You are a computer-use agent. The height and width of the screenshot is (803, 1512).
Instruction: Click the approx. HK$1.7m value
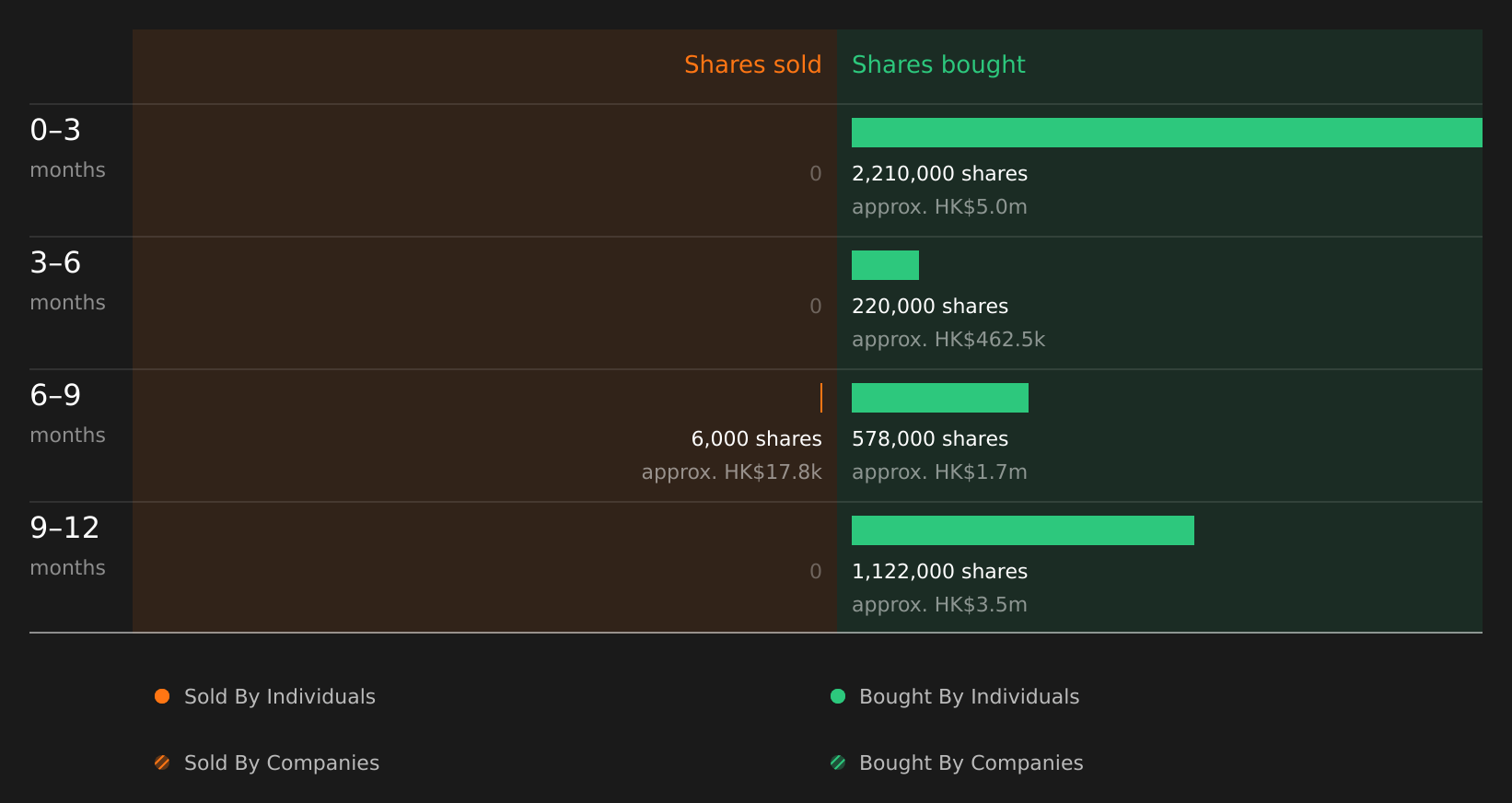939,472
